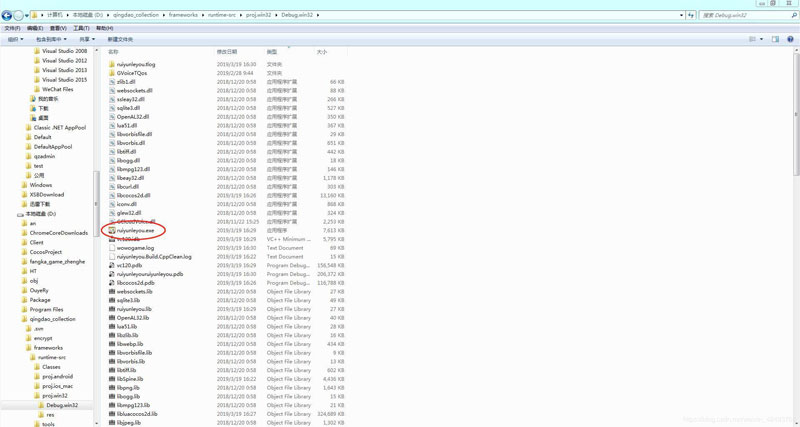Viewport: 800px width, 427px height.
Task: Select the vc120.pdb file icon
Action: [112, 265]
